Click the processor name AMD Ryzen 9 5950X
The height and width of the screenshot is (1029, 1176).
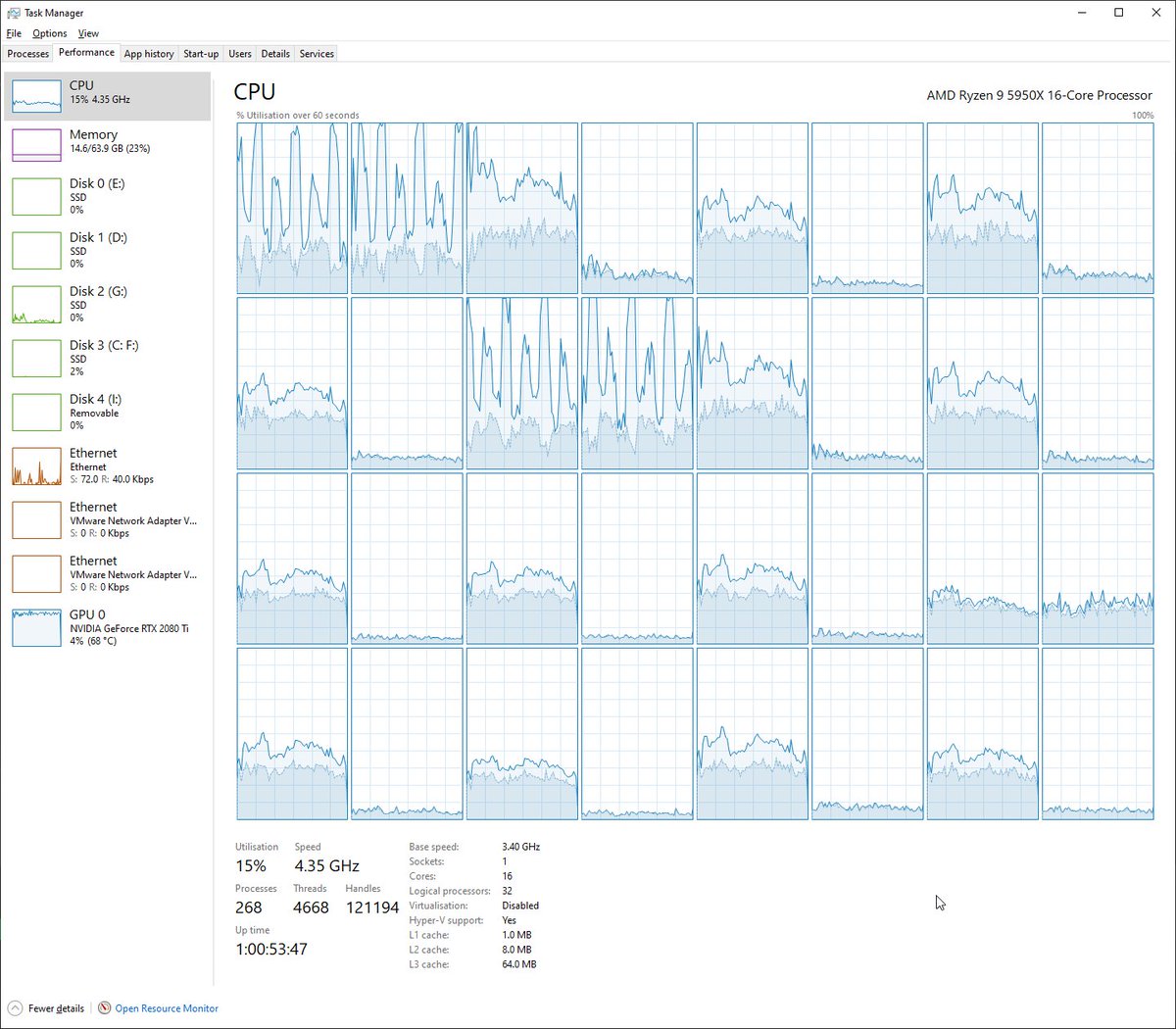click(1040, 95)
